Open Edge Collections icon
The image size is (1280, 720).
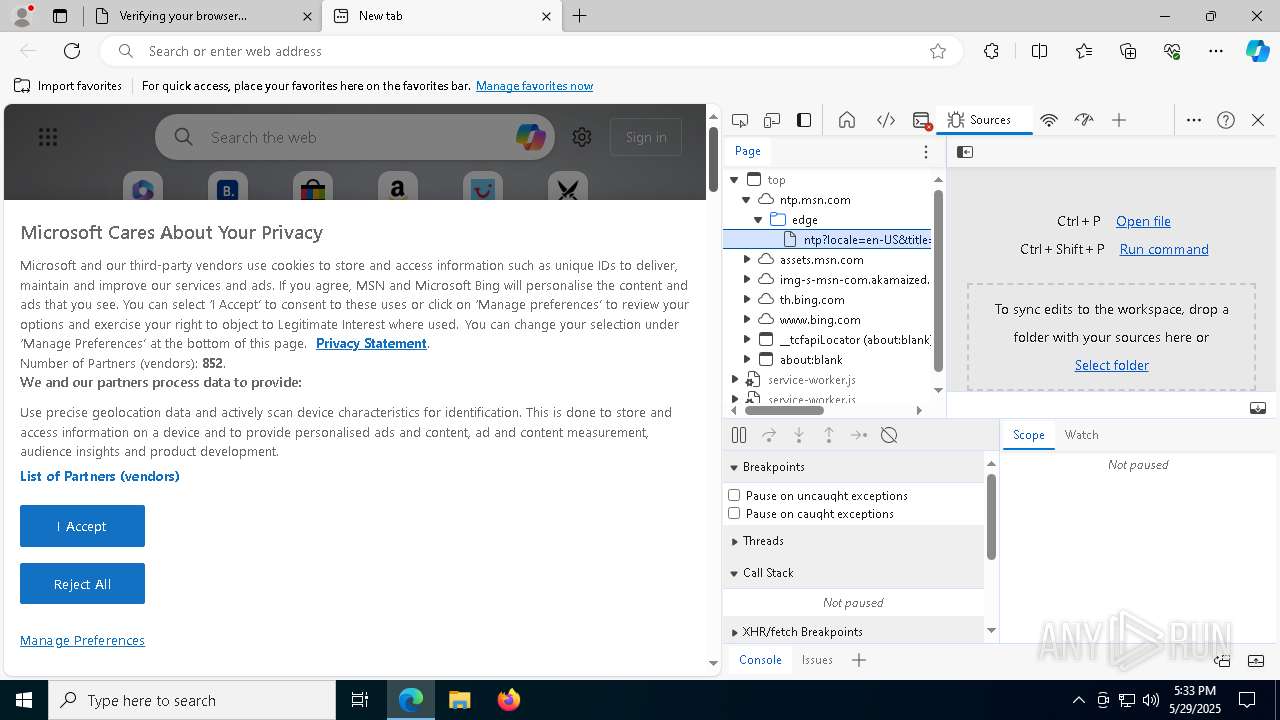coord(1128,51)
